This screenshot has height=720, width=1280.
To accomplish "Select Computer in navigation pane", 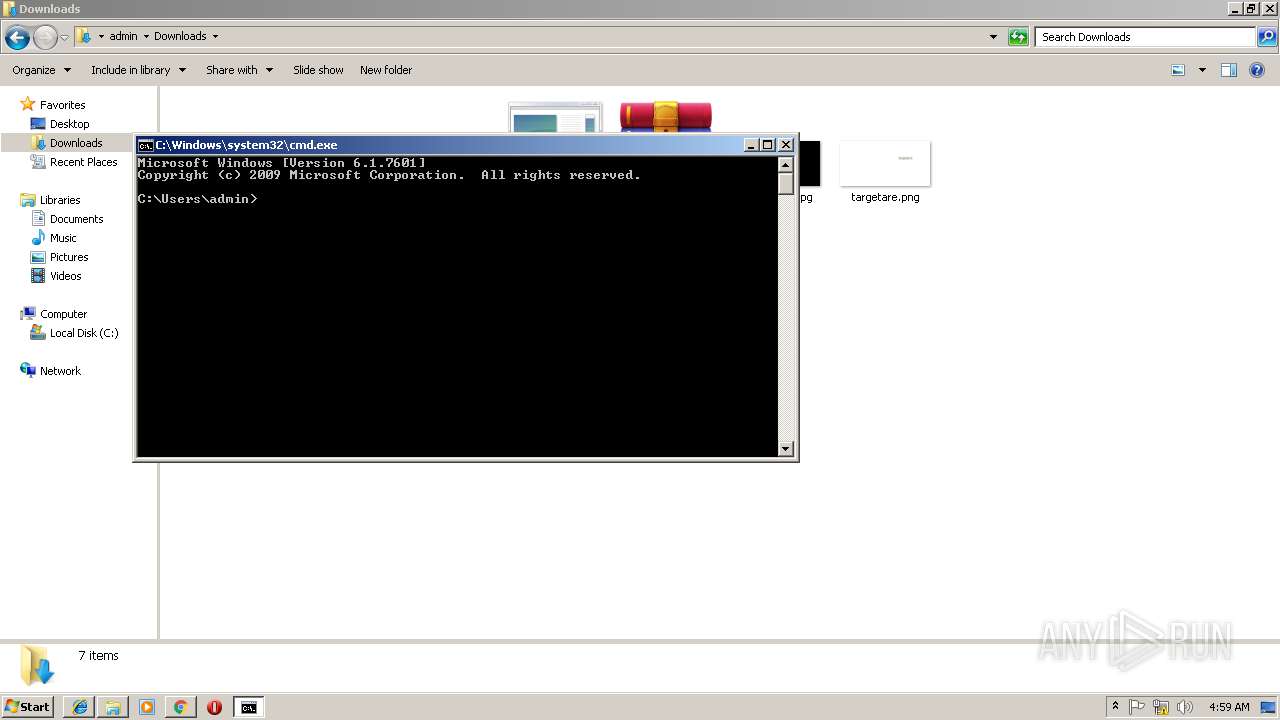I will coord(63,314).
